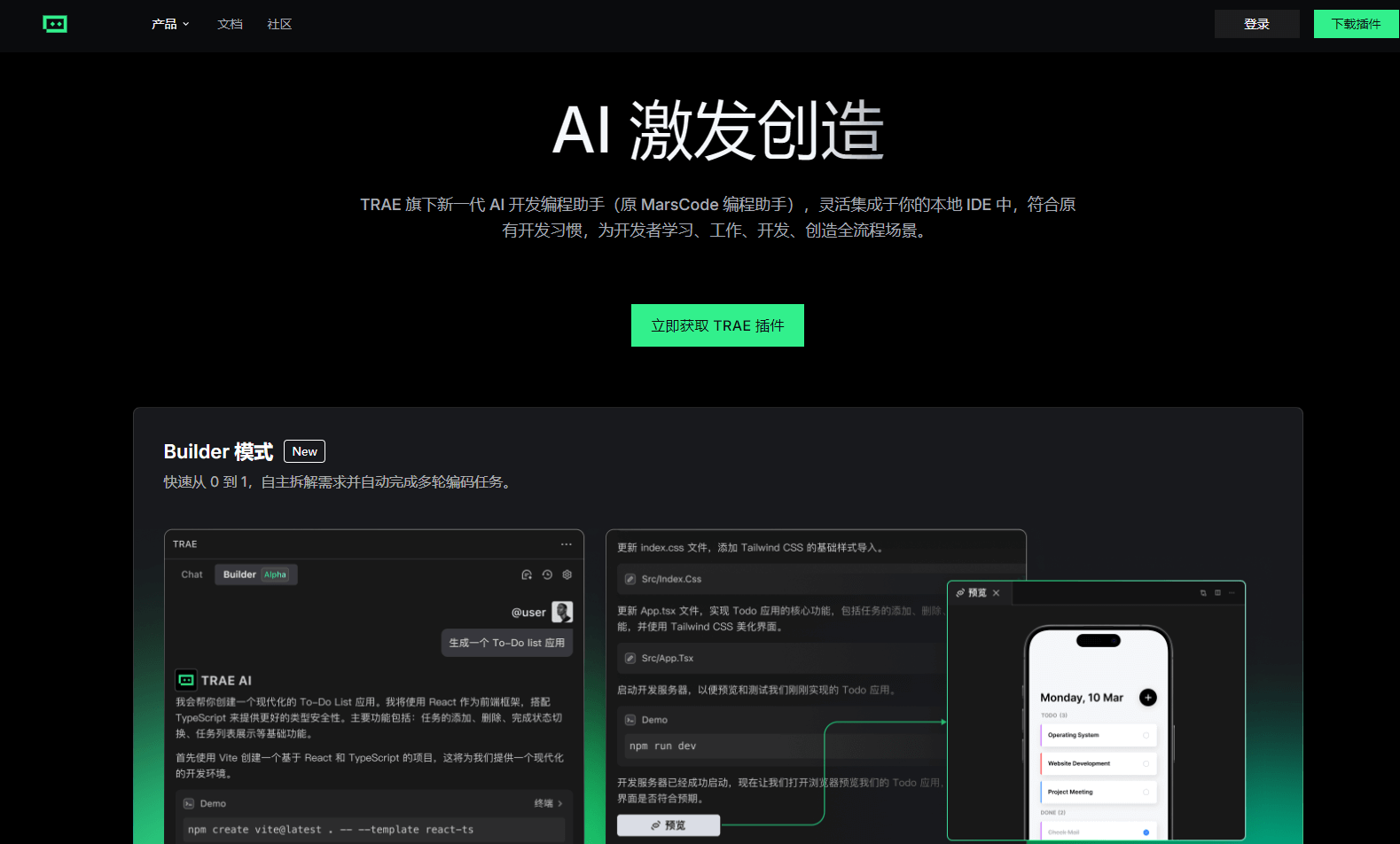This screenshot has height=844, width=1400.
Task: Open the 文档 navigation link
Action: coord(230,24)
